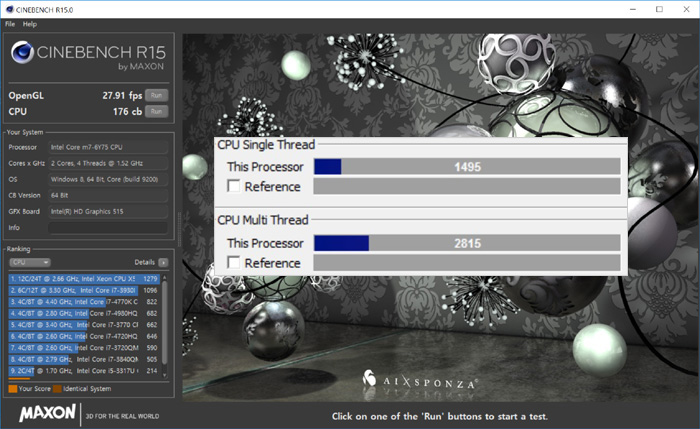The image size is (700, 429).
Task: Select ranking row i7-4720HQ 646
Action: (x=84, y=336)
